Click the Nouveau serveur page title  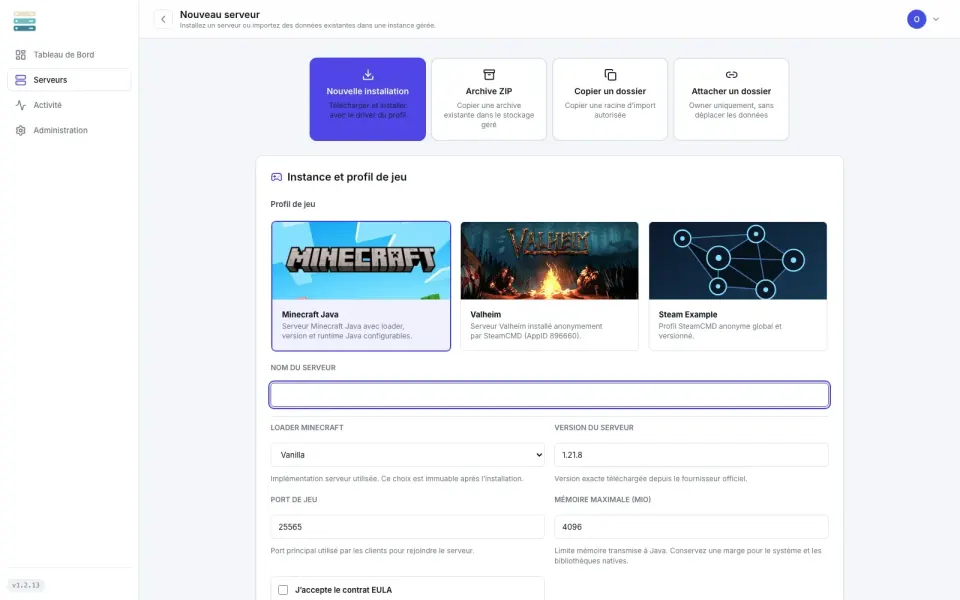[220, 15]
